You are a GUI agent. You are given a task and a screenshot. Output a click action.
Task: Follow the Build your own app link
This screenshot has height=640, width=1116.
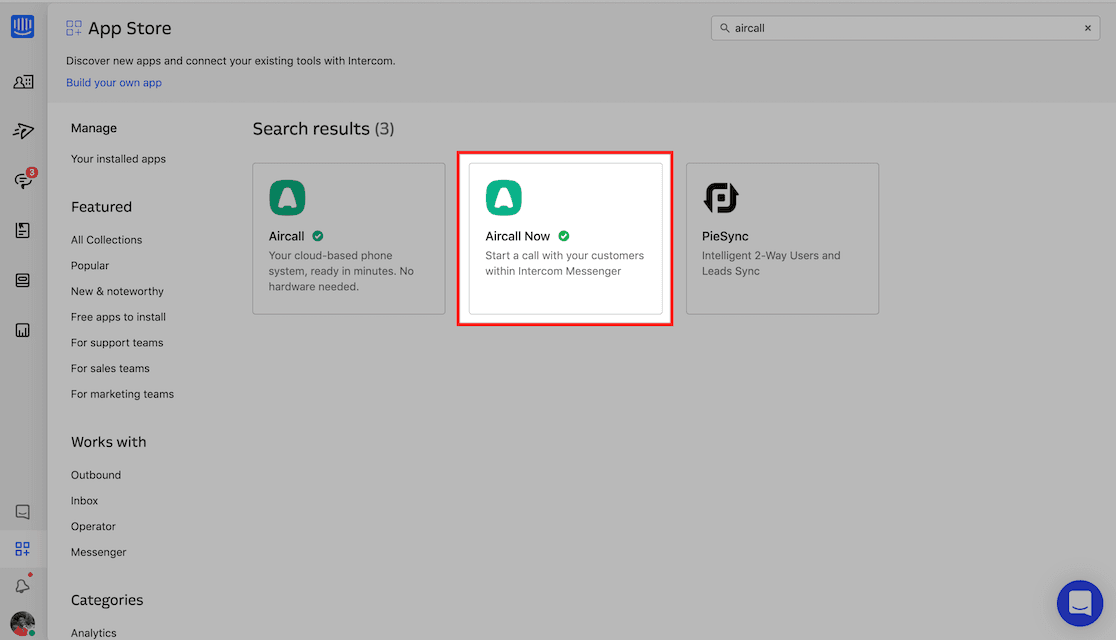point(114,83)
